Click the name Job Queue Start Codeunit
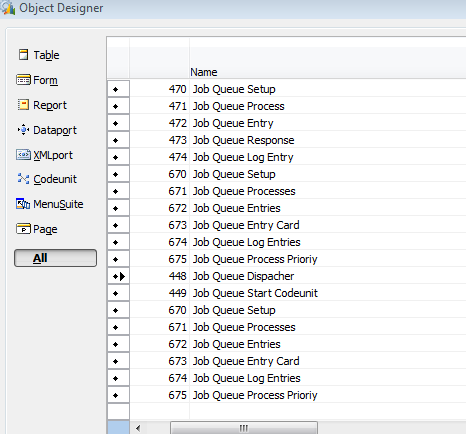This screenshot has width=466, height=434. pos(255,293)
